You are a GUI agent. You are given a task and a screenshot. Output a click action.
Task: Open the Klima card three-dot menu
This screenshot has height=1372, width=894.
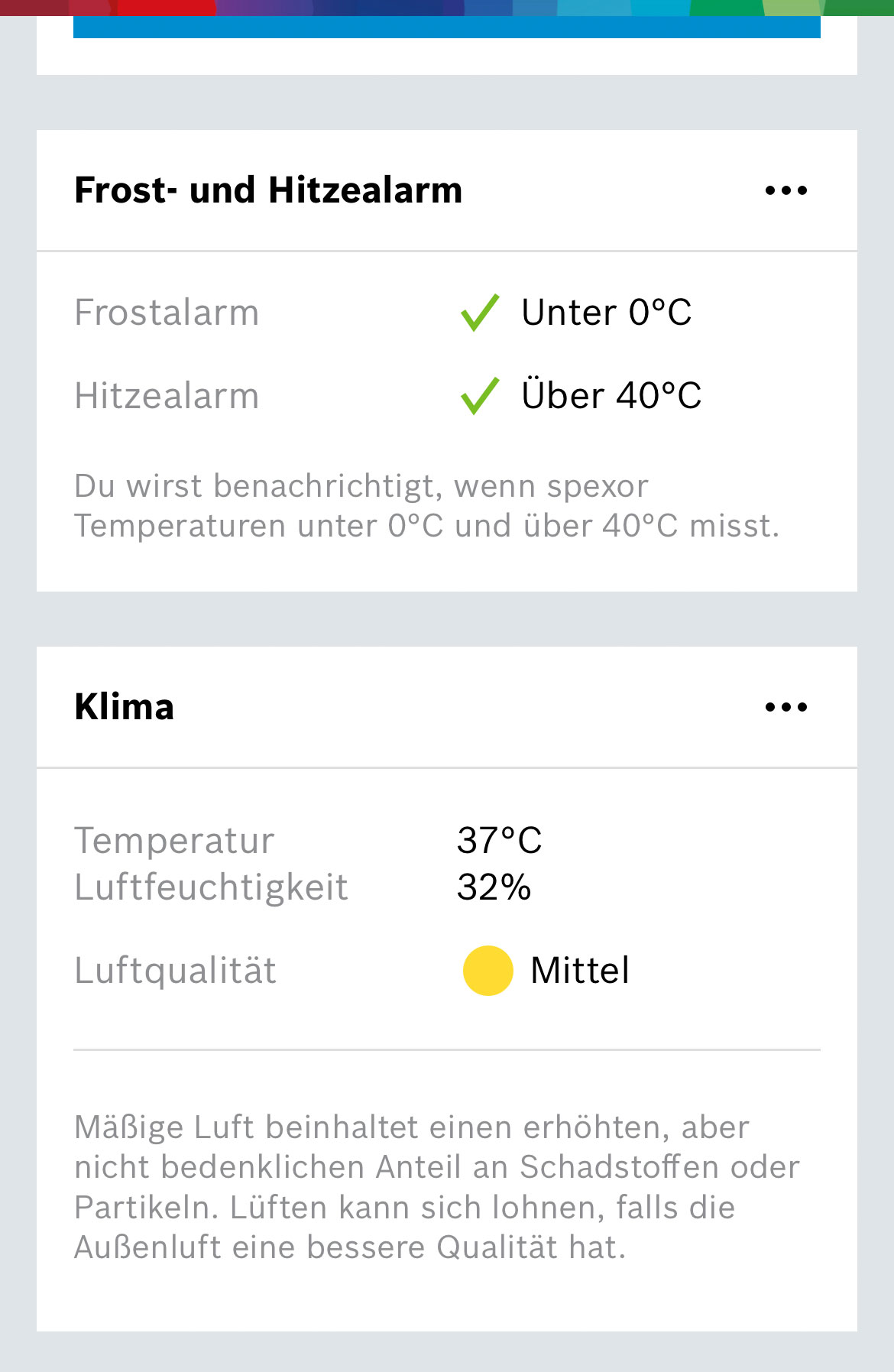785,707
